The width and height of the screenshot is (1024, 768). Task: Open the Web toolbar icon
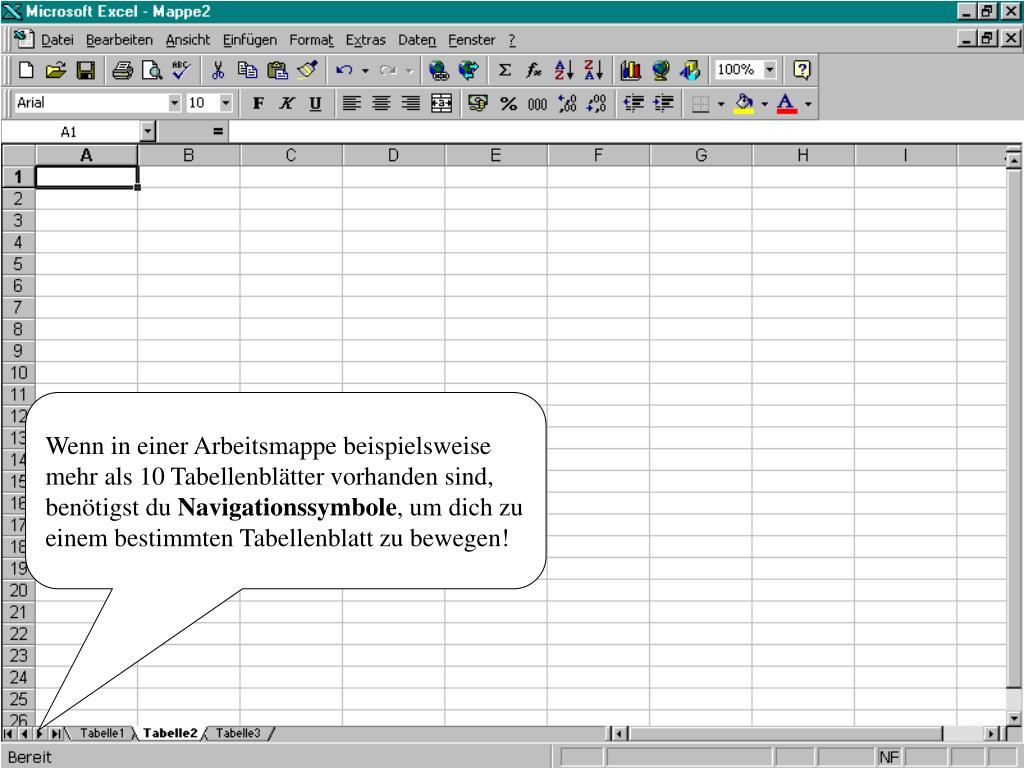pos(468,70)
